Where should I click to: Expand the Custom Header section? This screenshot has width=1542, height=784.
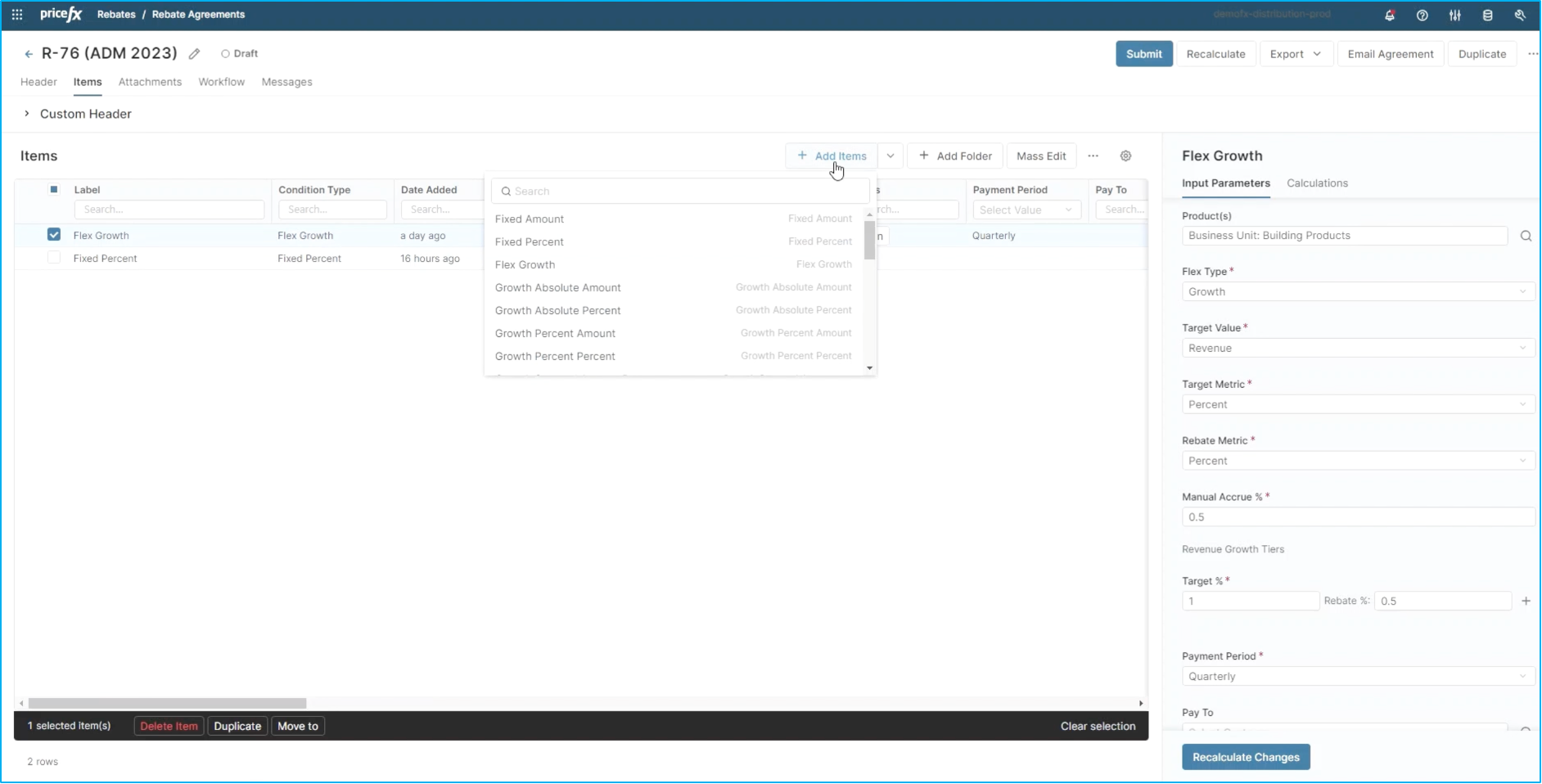27,114
